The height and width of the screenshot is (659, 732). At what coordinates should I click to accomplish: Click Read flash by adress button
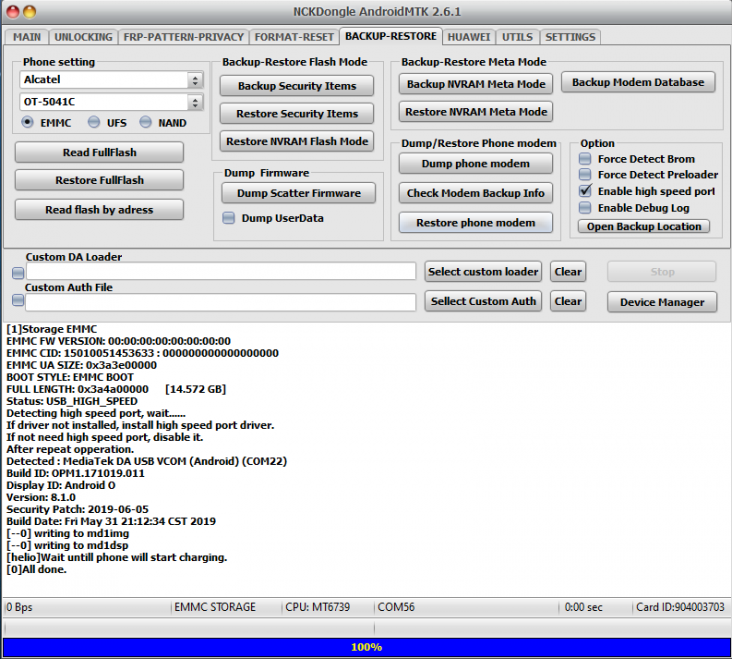click(99, 210)
